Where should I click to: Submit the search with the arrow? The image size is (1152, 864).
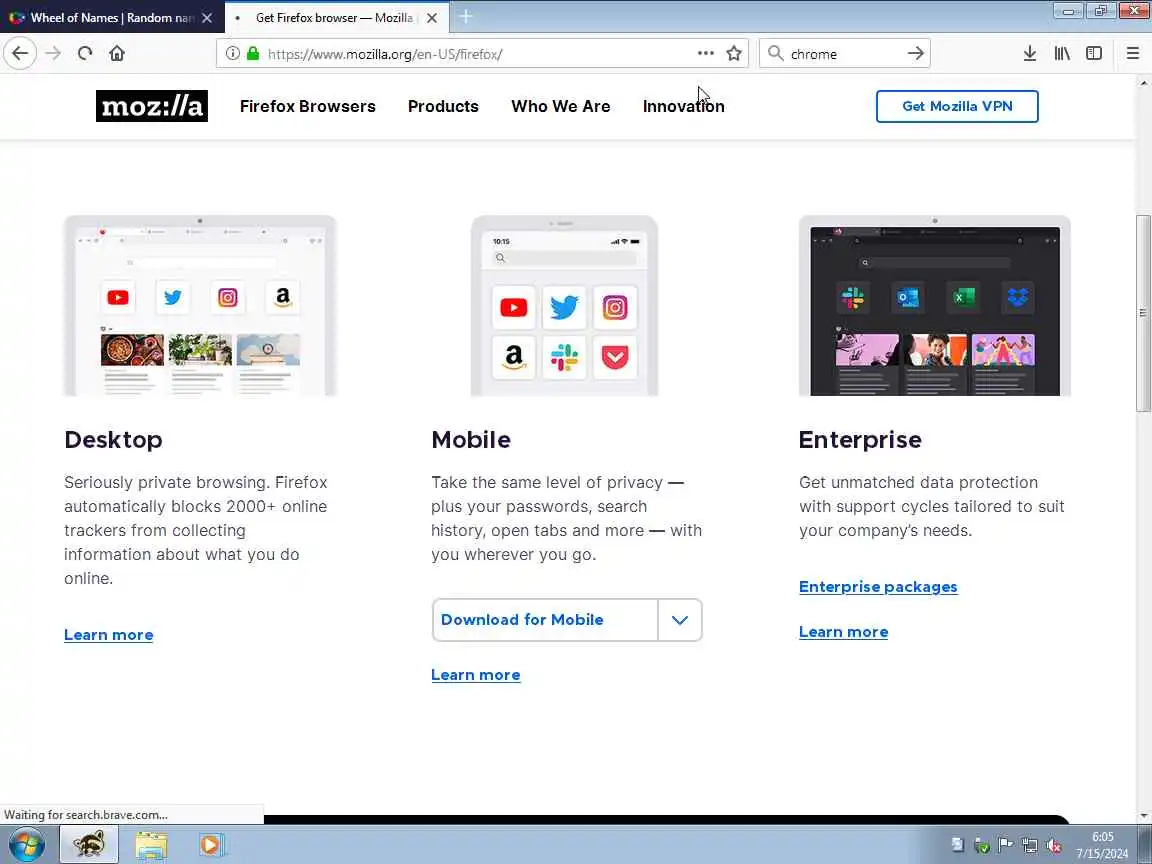915,54
